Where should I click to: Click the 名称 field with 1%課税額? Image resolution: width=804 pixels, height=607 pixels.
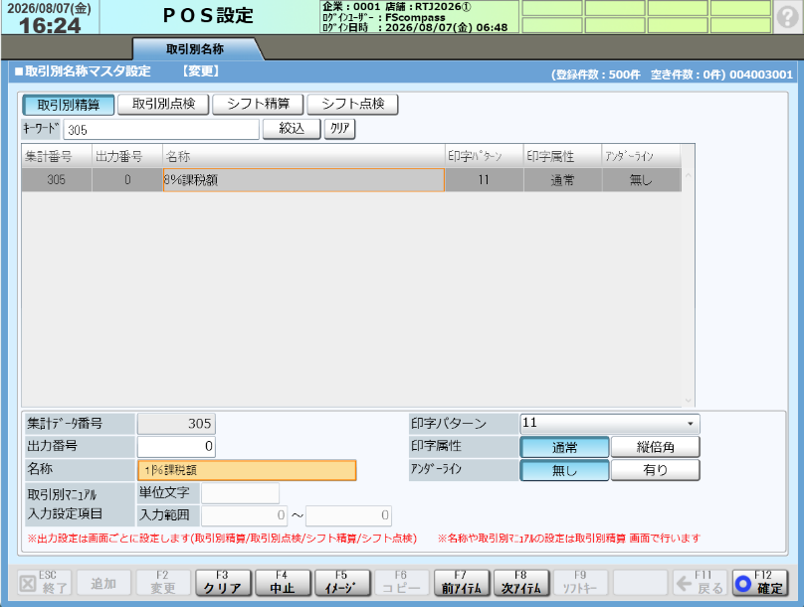point(247,470)
